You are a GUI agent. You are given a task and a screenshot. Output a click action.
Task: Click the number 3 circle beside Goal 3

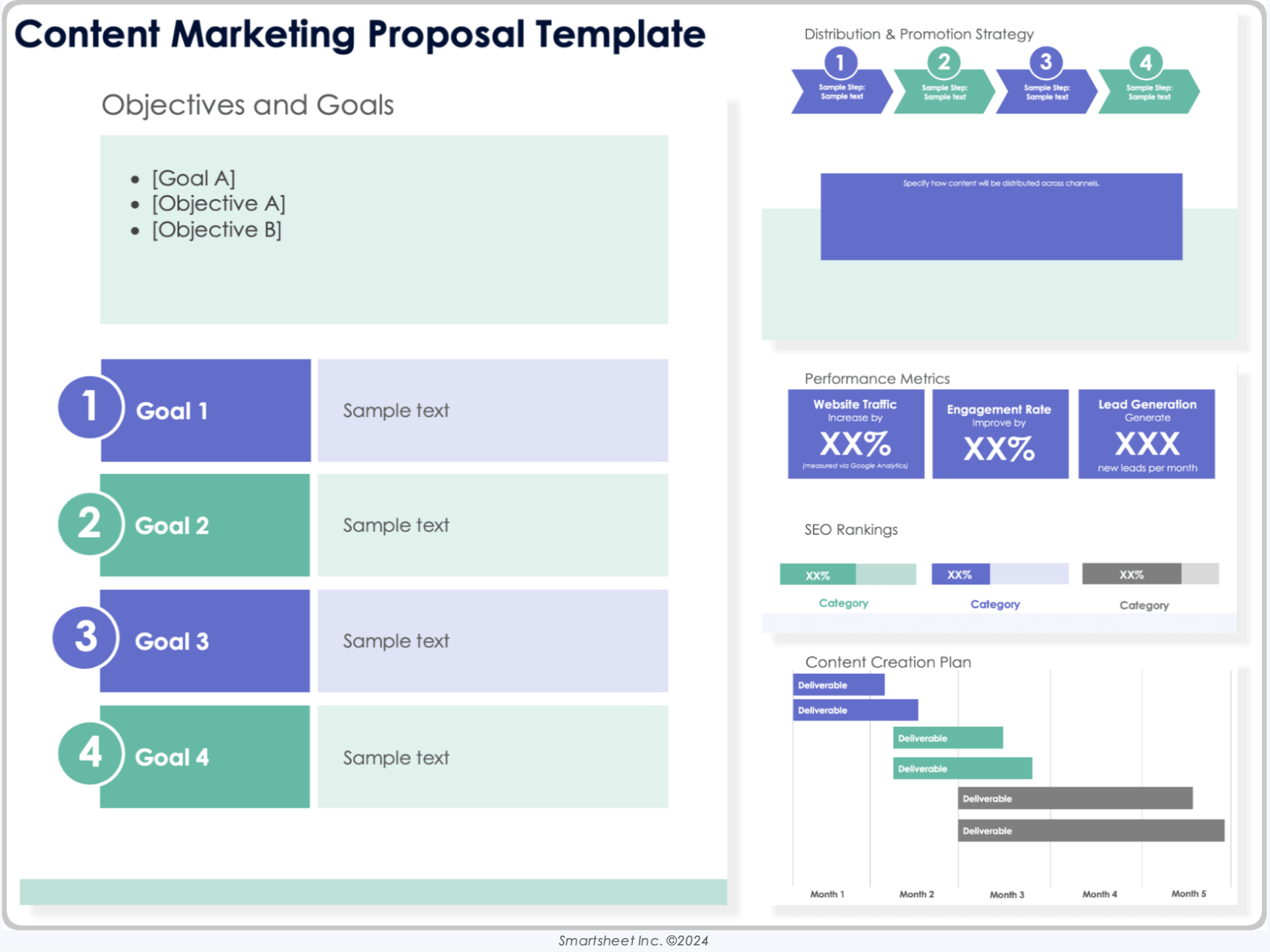click(x=86, y=637)
